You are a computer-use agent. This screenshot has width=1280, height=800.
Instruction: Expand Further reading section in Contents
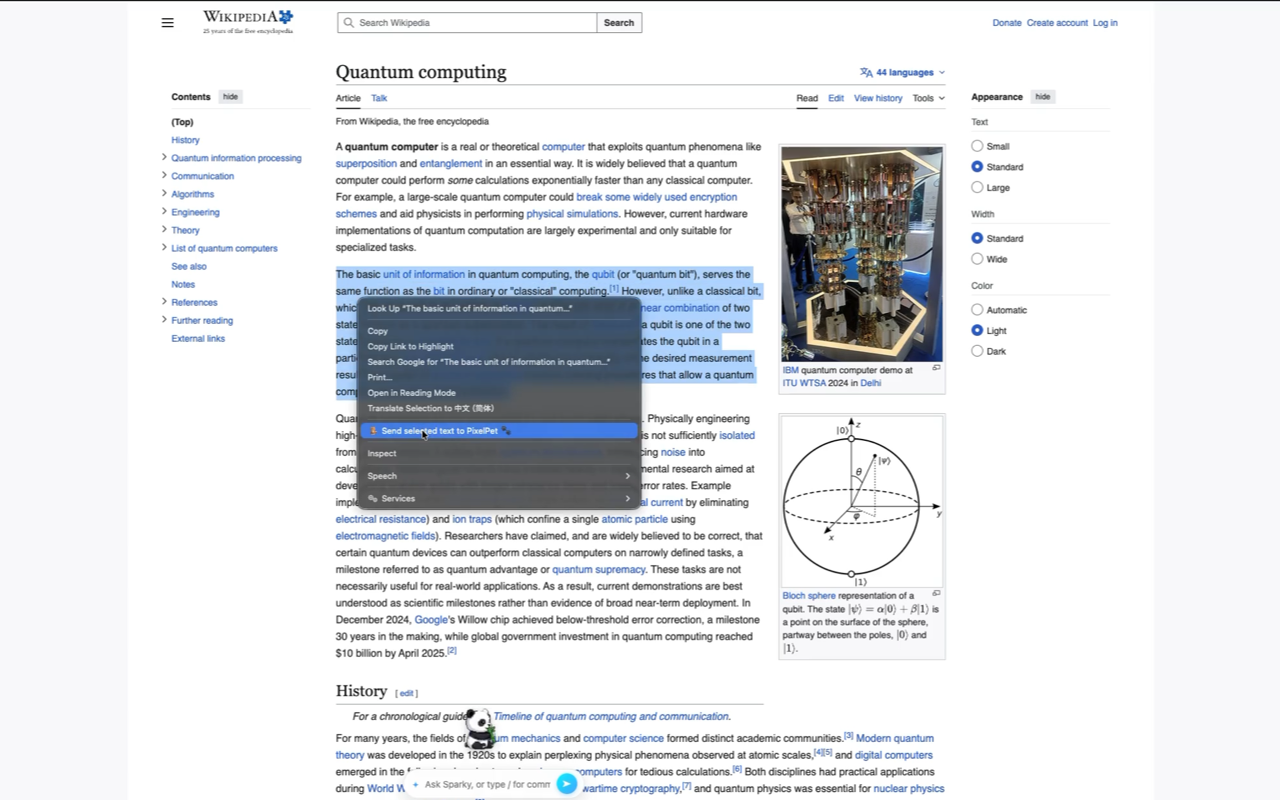point(164,319)
